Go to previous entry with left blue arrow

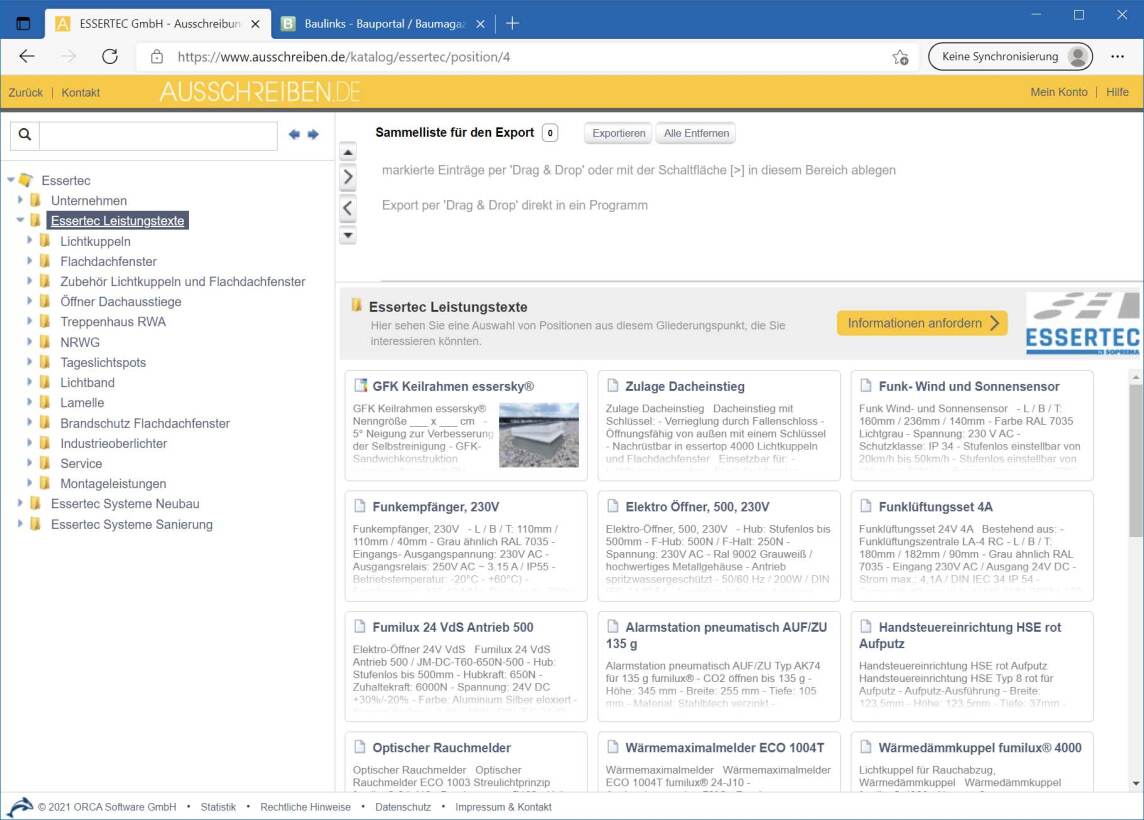pyautogui.click(x=294, y=134)
